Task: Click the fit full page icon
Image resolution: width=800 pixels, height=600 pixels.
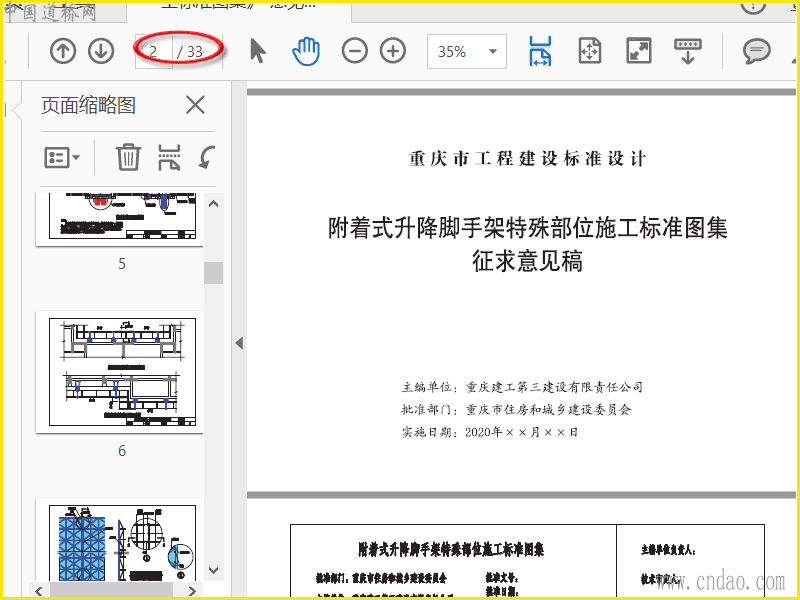Action: click(590, 51)
